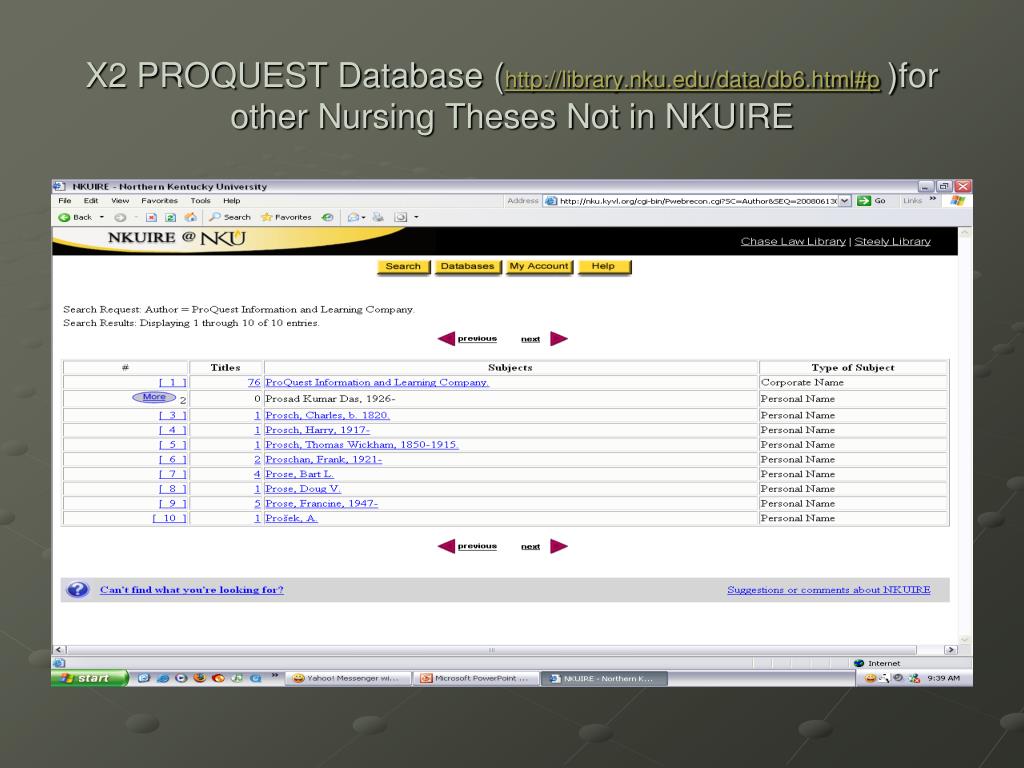The width and height of the screenshot is (1024, 768).
Task: Open the View menu
Action: coord(120,200)
